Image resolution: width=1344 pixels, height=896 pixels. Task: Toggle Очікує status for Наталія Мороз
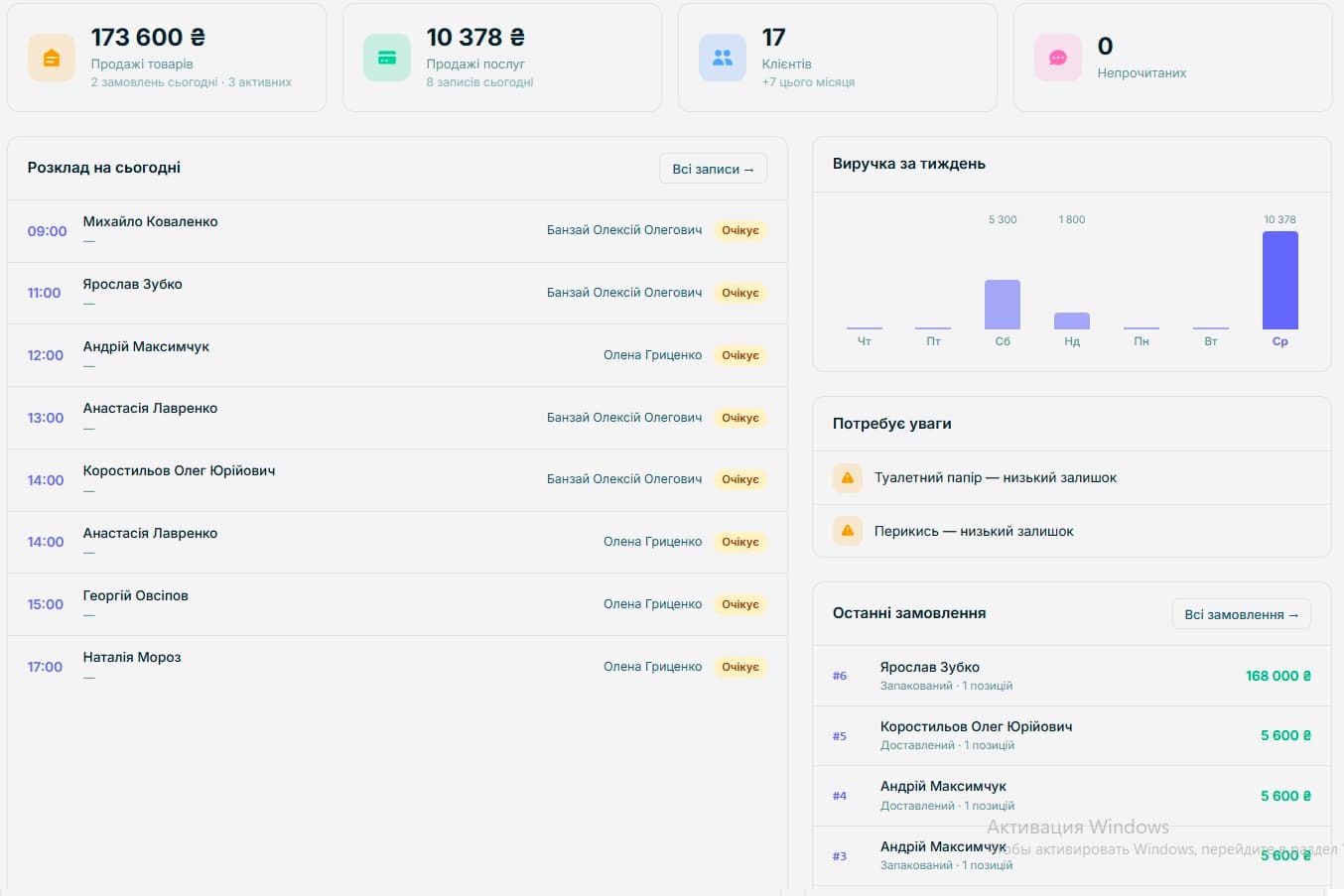[740, 666]
